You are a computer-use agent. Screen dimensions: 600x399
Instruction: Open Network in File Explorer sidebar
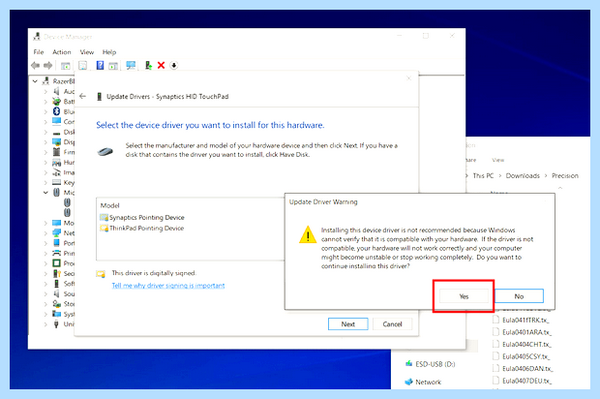click(x=423, y=382)
